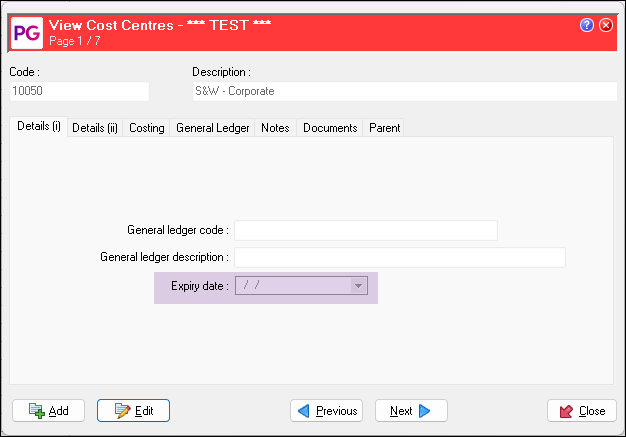
Task: Switch to the Details (ii) tab
Action: [95, 128]
